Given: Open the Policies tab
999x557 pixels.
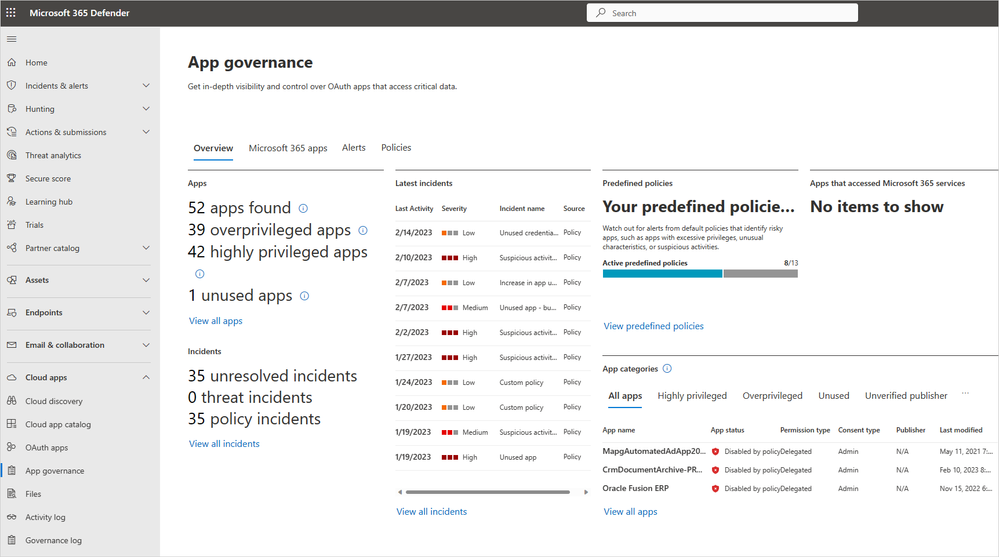Looking at the screenshot, I should 396,148.
